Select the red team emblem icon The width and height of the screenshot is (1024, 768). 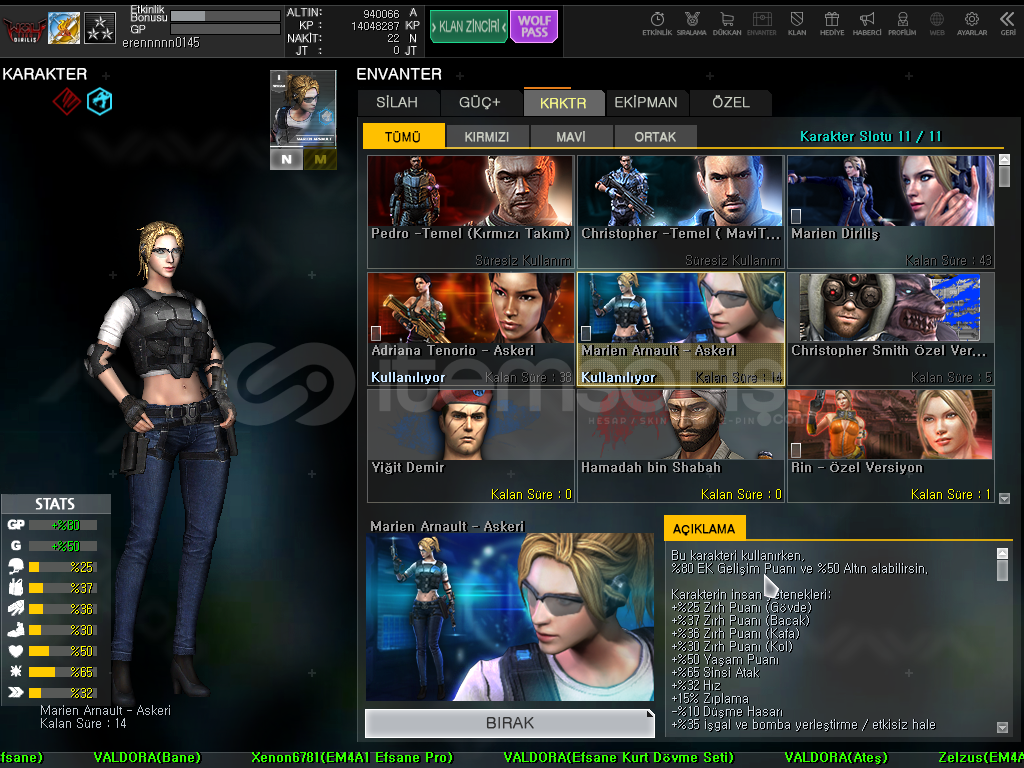[x=67, y=101]
